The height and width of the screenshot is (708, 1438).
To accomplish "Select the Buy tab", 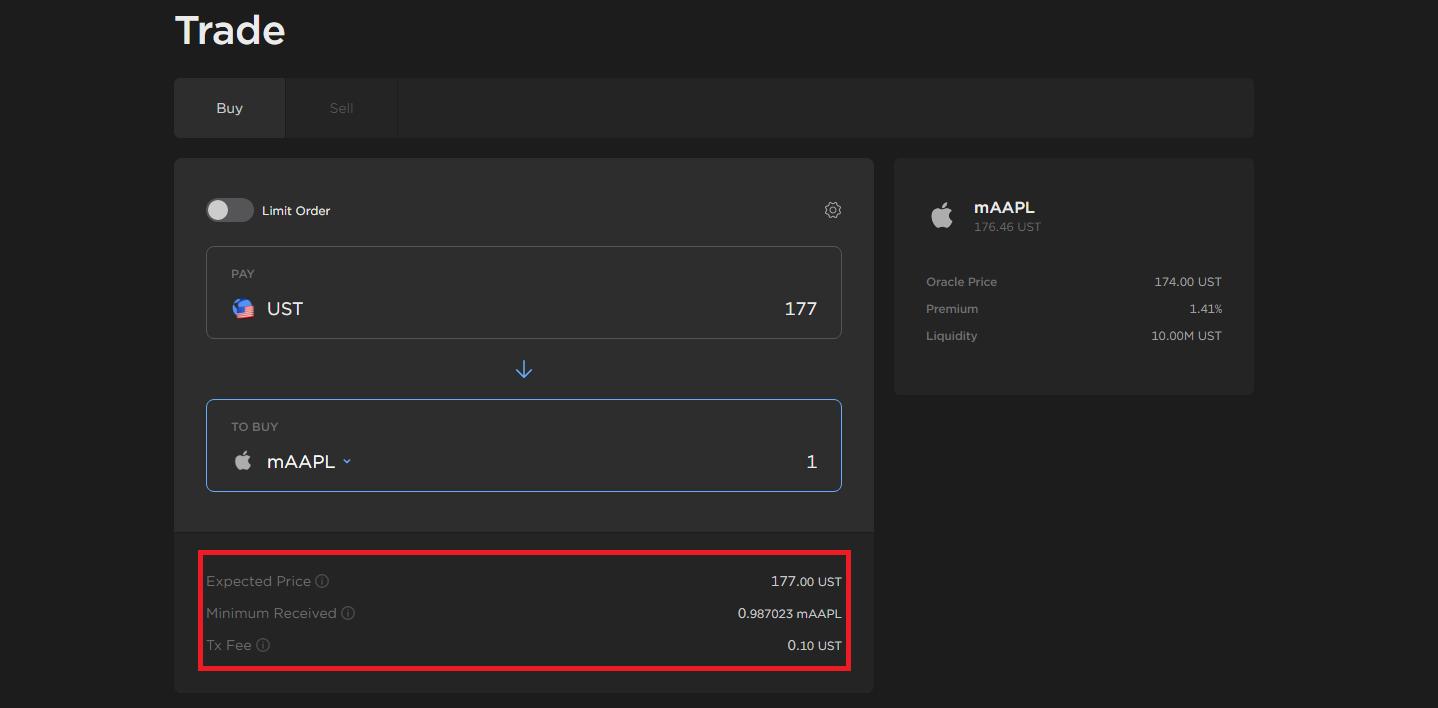I will [229, 108].
